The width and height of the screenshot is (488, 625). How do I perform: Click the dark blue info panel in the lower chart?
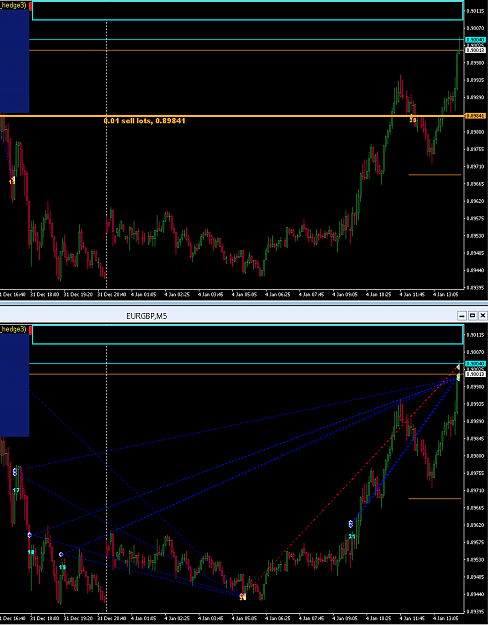tap(14, 385)
